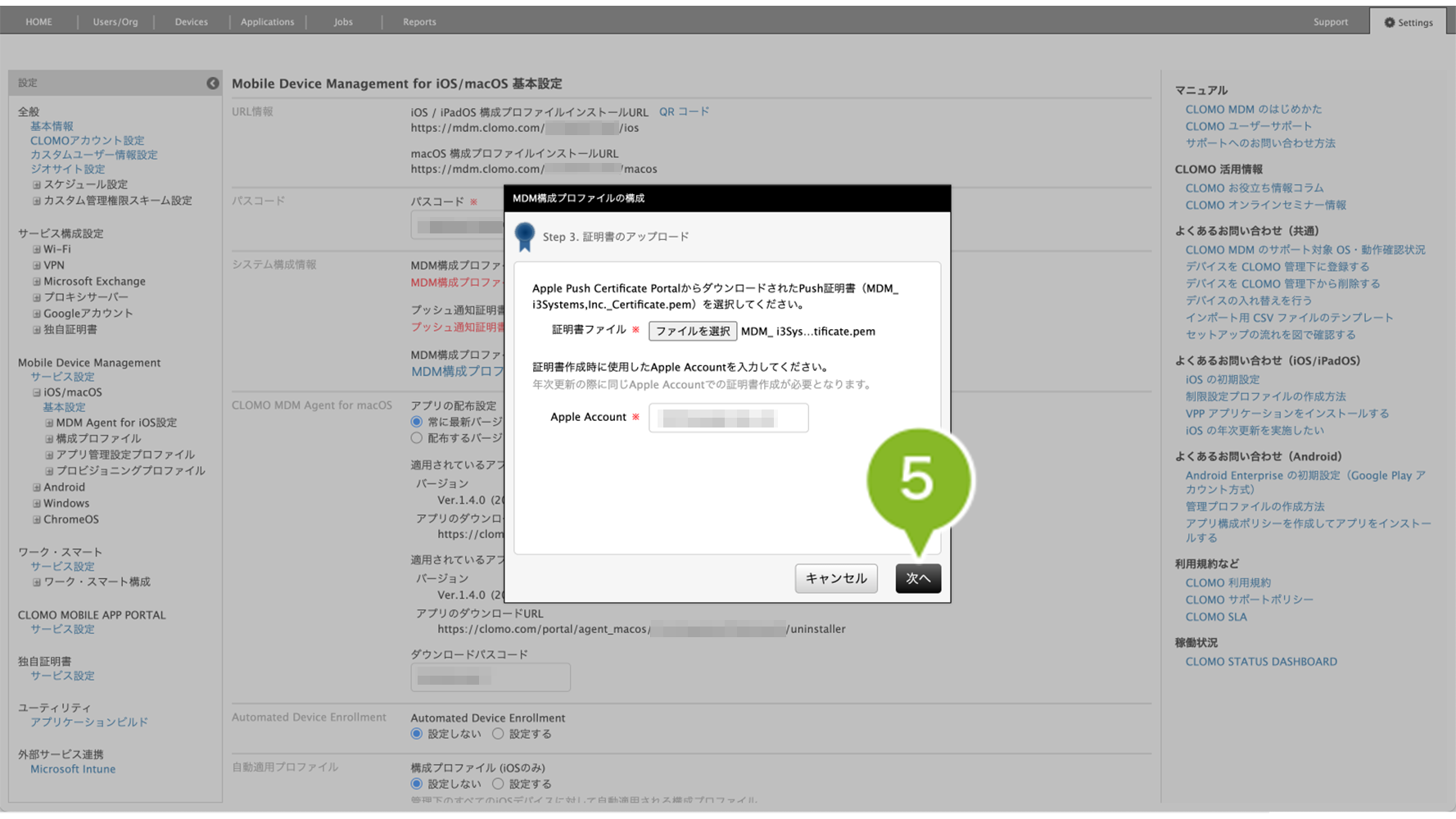Select 設定しない for Automated Device Enrollment
The width and height of the screenshot is (1456, 819).
coord(417,734)
